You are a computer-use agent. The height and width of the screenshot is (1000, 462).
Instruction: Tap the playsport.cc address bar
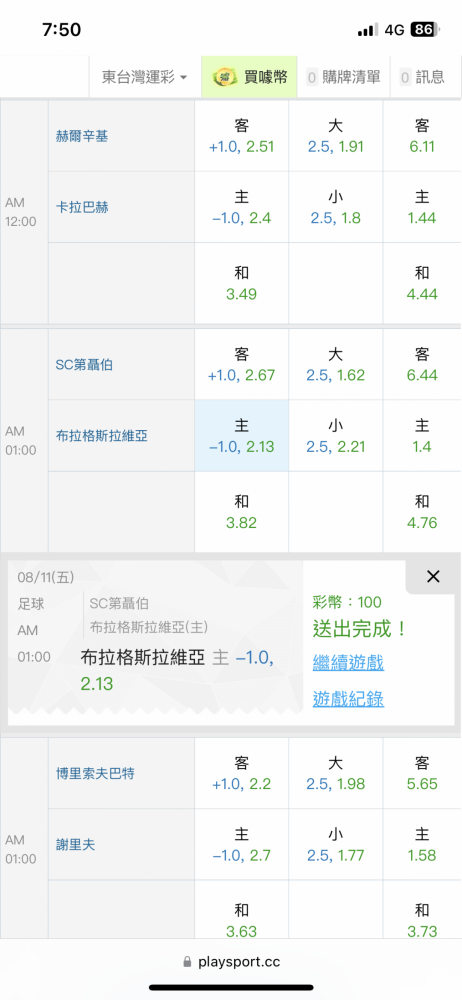tap(231, 961)
